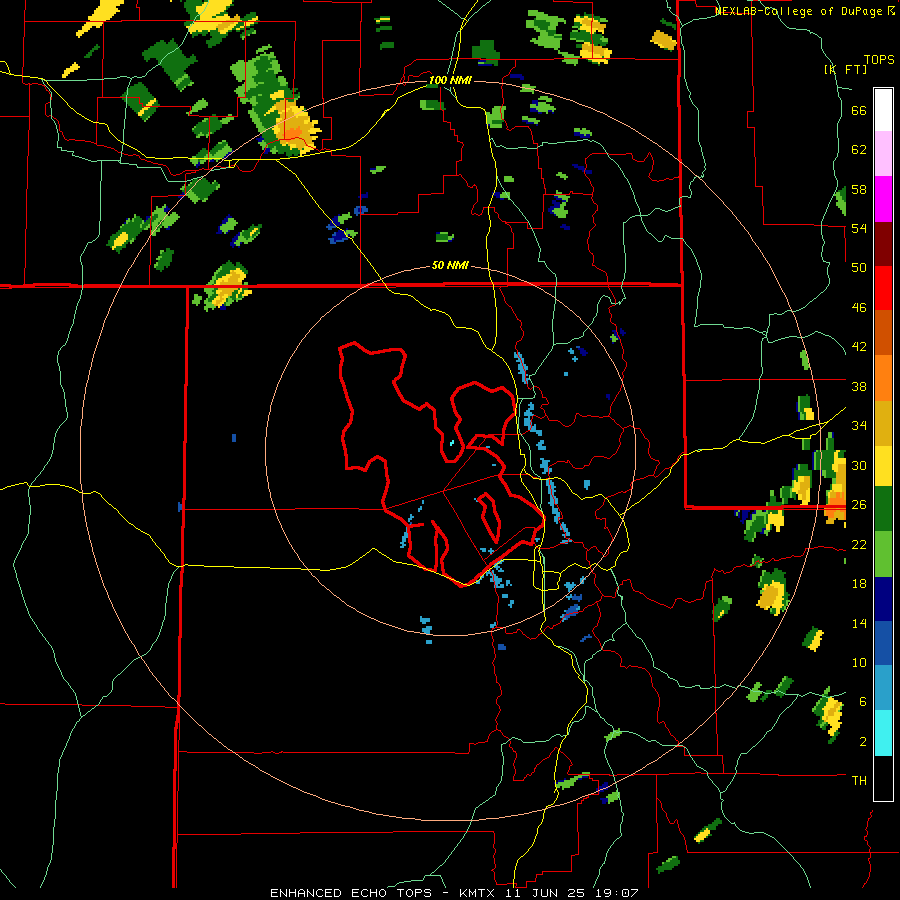Click the 'TH' legend label
This screenshot has width=900, height=900.
[x=859, y=781]
